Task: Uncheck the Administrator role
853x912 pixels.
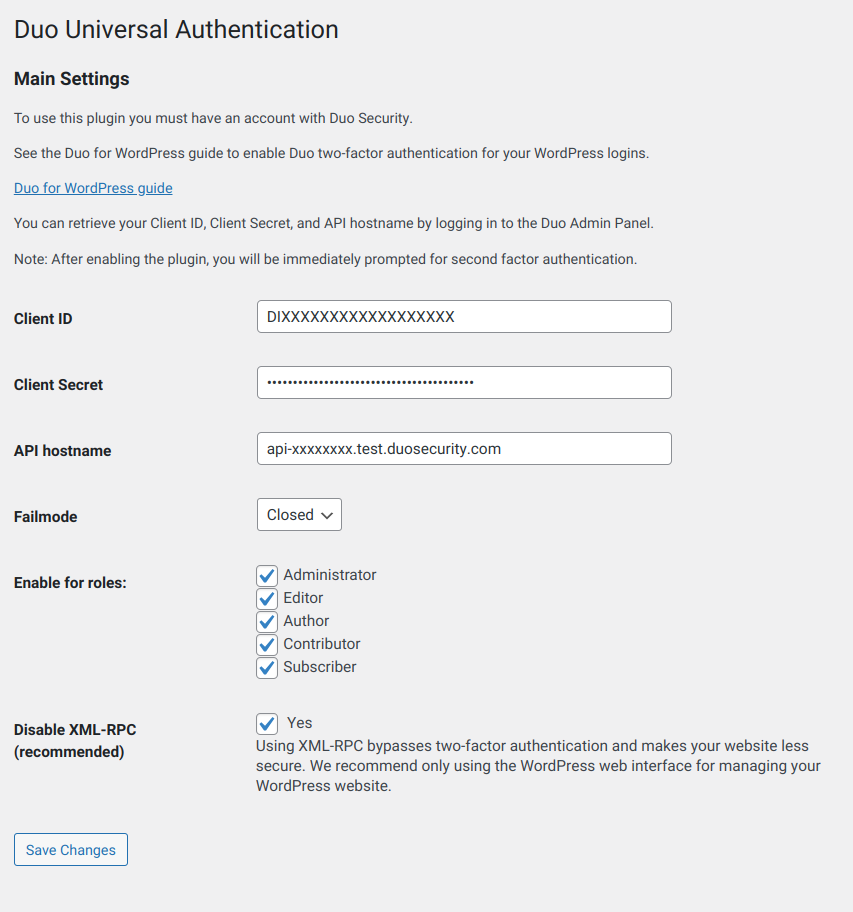Action: tap(266, 575)
